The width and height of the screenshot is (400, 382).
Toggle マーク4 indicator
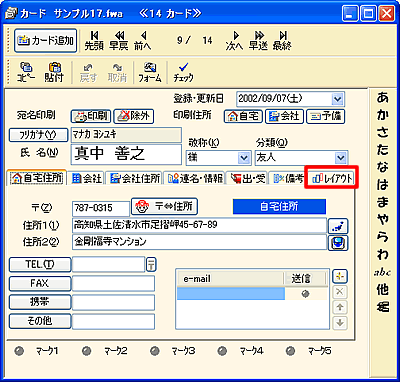[222, 351]
